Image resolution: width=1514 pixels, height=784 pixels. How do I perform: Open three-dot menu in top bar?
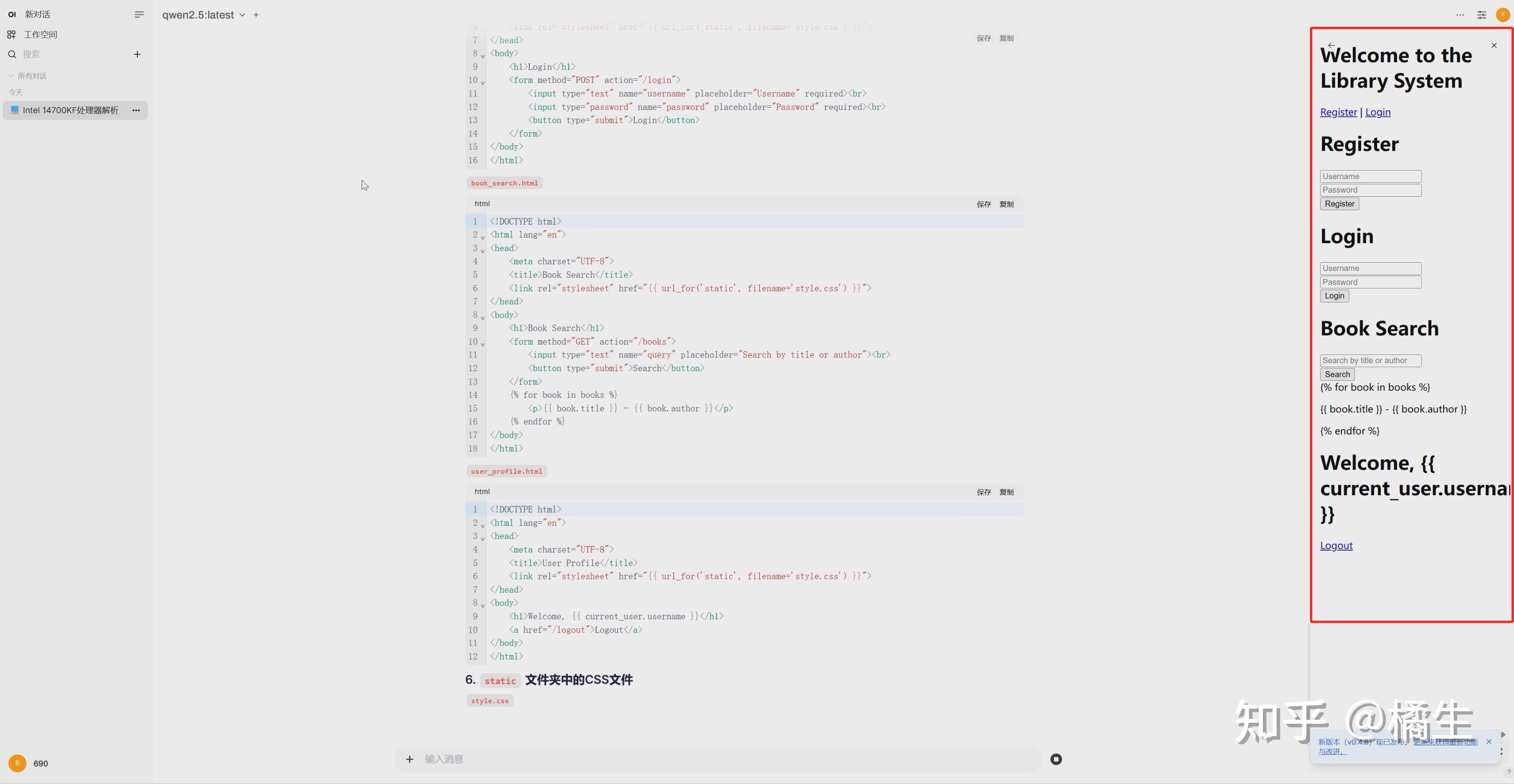click(1460, 15)
